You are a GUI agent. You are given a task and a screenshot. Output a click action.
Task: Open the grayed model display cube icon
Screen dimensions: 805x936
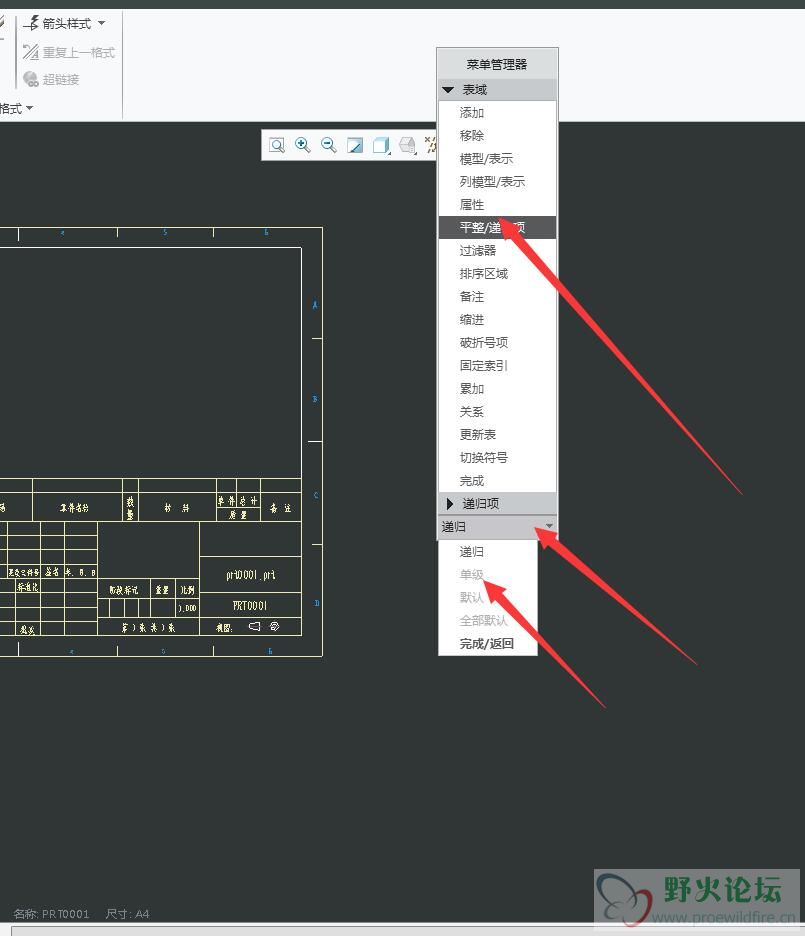(x=408, y=145)
